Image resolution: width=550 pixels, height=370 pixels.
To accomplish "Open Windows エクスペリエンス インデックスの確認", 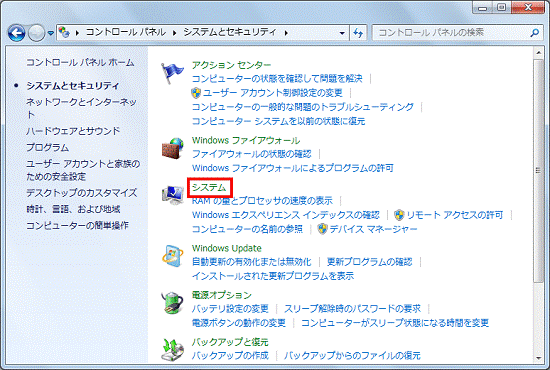I will [286, 215].
